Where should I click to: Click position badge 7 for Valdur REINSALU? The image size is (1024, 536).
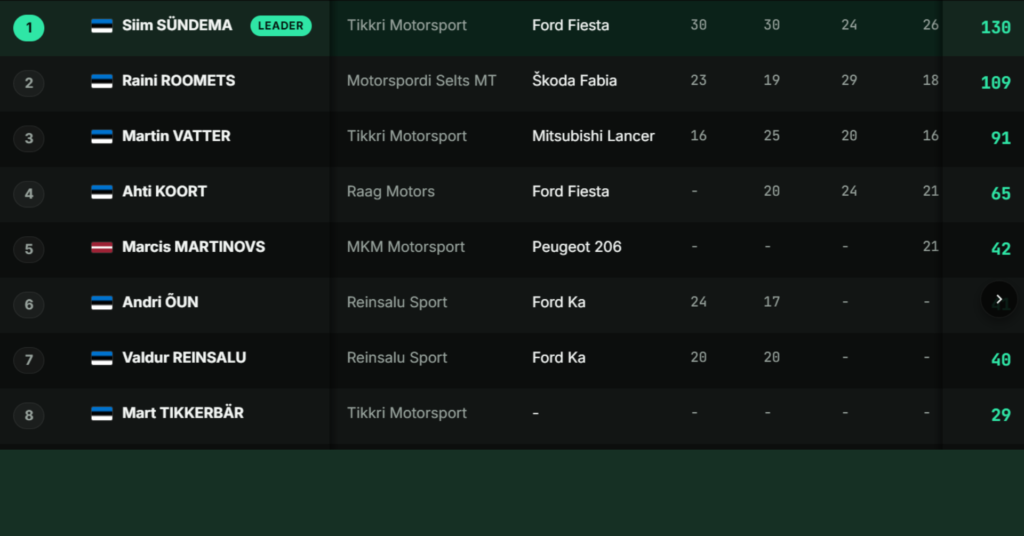29,360
